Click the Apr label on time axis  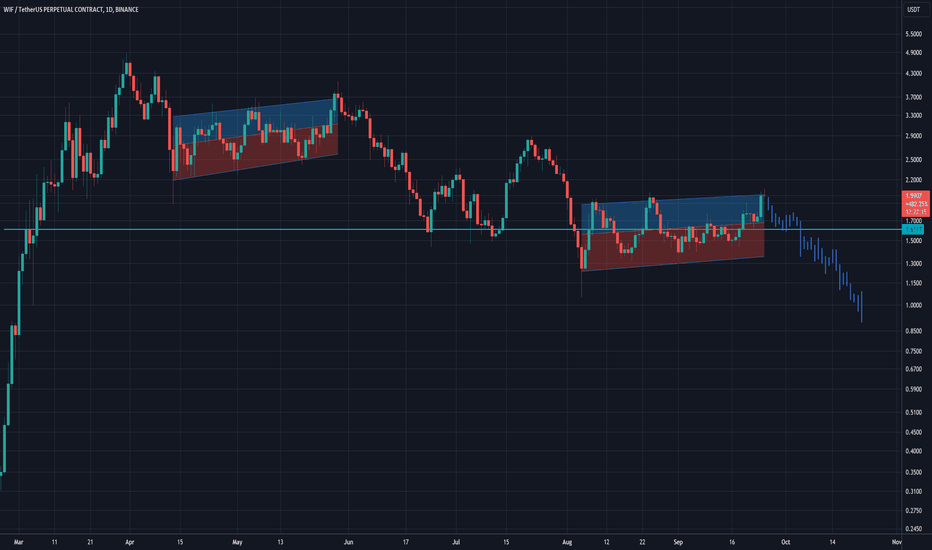point(130,542)
